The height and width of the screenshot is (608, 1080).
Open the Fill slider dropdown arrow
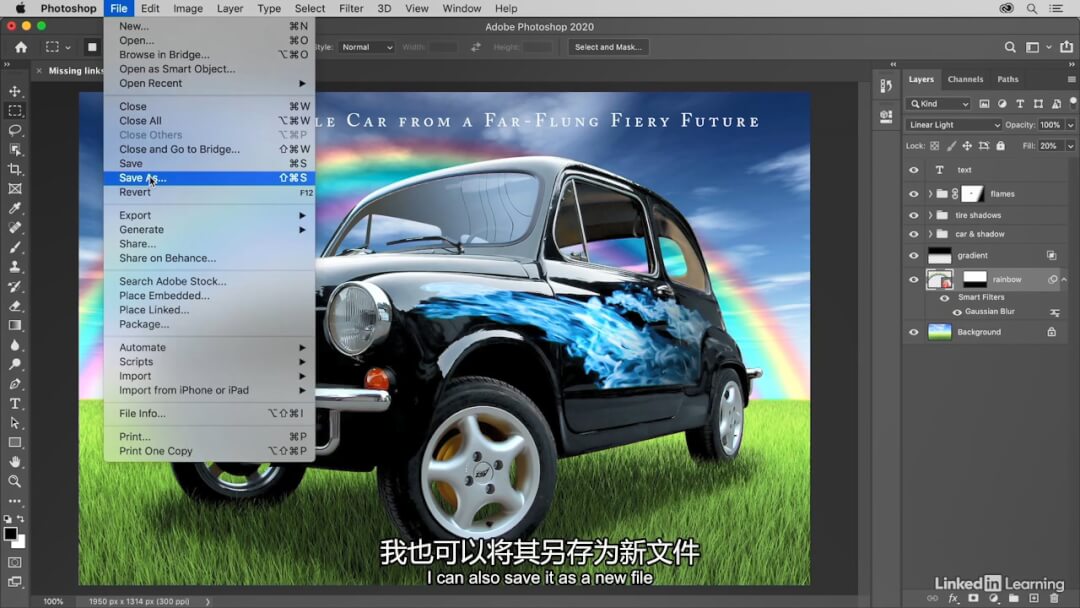coord(1070,146)
